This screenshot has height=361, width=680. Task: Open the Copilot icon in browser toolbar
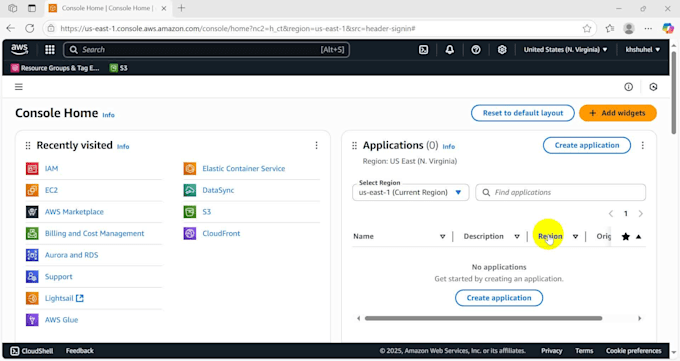coord(668,28)
